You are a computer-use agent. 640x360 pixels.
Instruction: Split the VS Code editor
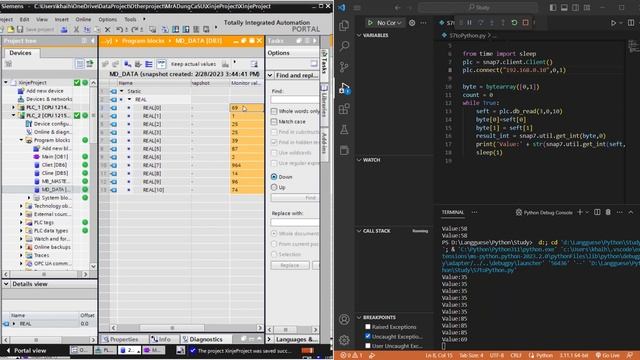pos(631,23)
